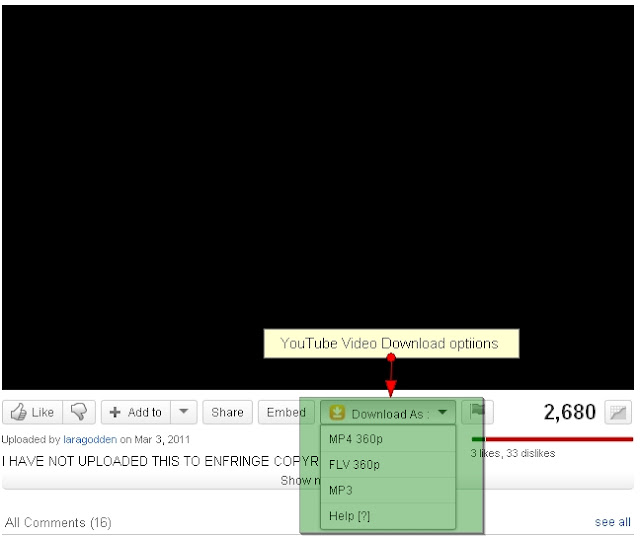
Task: Select FLV 360p download option
Action: click(x=388, y=465)
